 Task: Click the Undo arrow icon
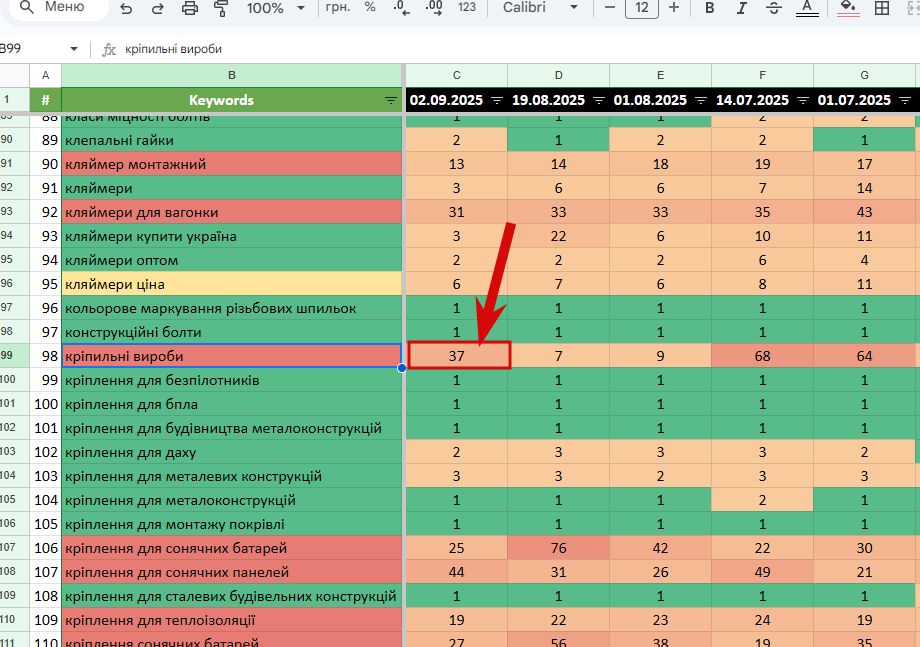pos(126,8)
